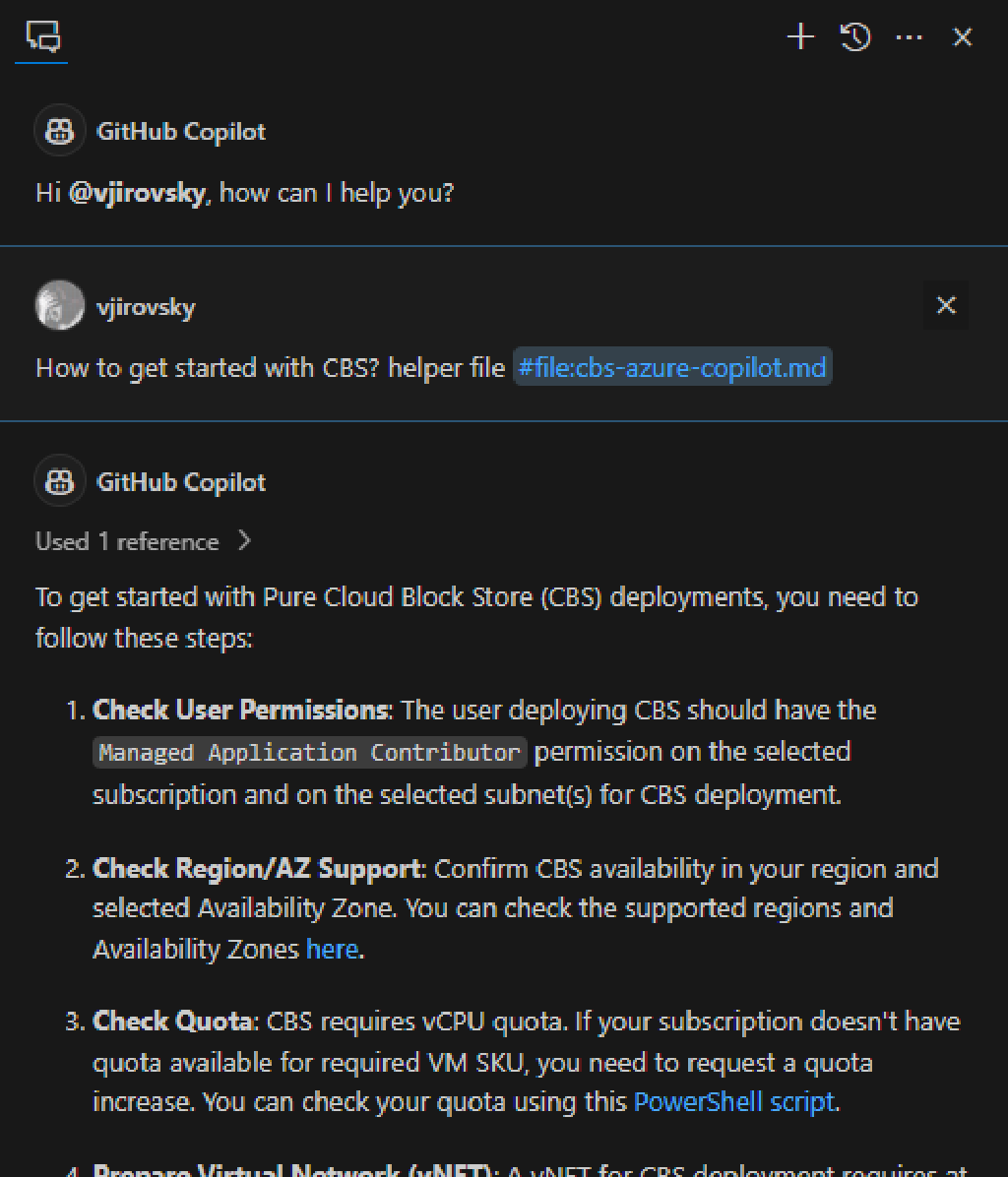Click the GitHub Copilot avatar beside the greeting
Viewport: 1008px width, 1177px height.
click(59, 130)
